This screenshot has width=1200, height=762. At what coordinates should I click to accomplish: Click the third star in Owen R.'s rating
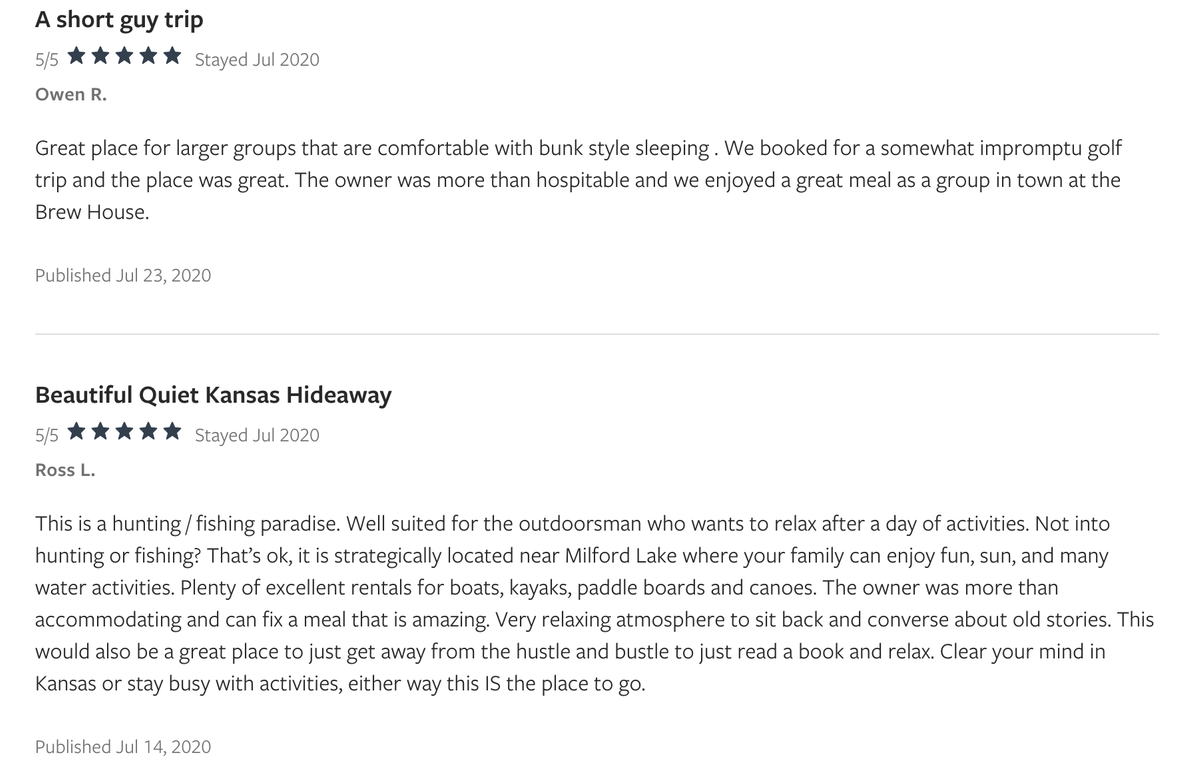click(124, 57)
